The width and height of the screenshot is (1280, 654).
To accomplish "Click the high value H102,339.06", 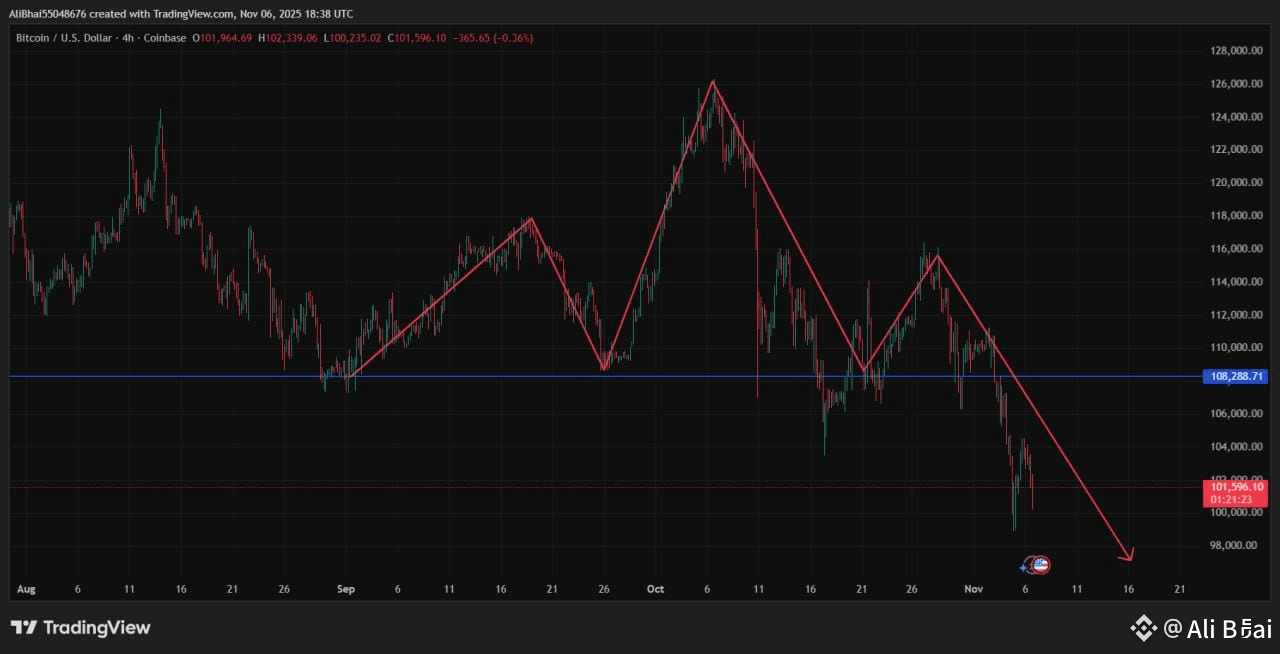I will [288, 38].
